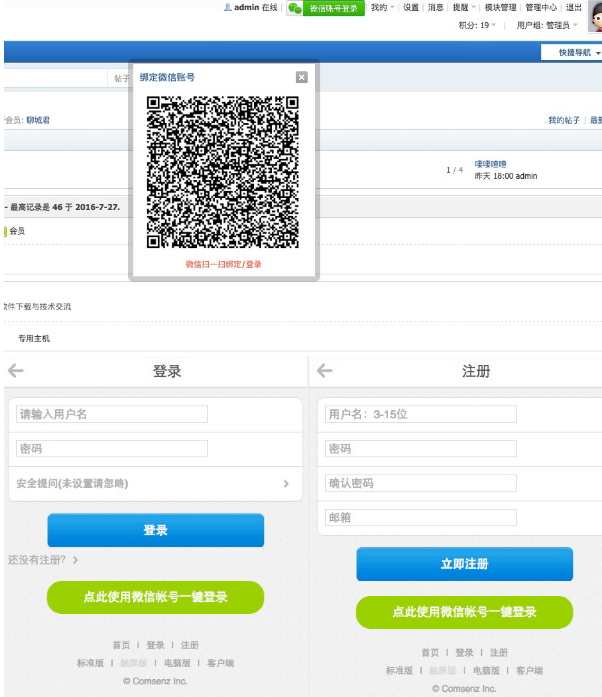Switch to 电脑版 in login footer

pos(177,663)
